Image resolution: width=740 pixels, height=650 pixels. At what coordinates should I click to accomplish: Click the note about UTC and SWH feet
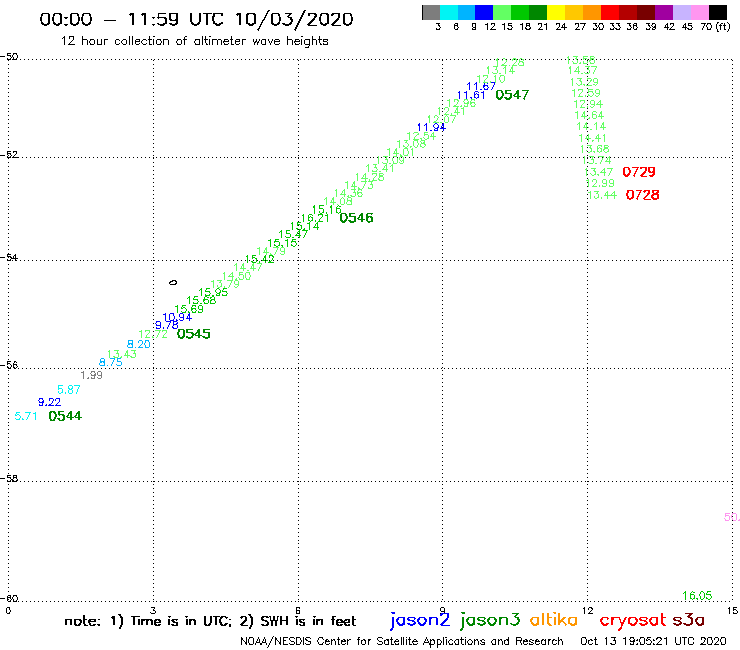coord(210,621)
